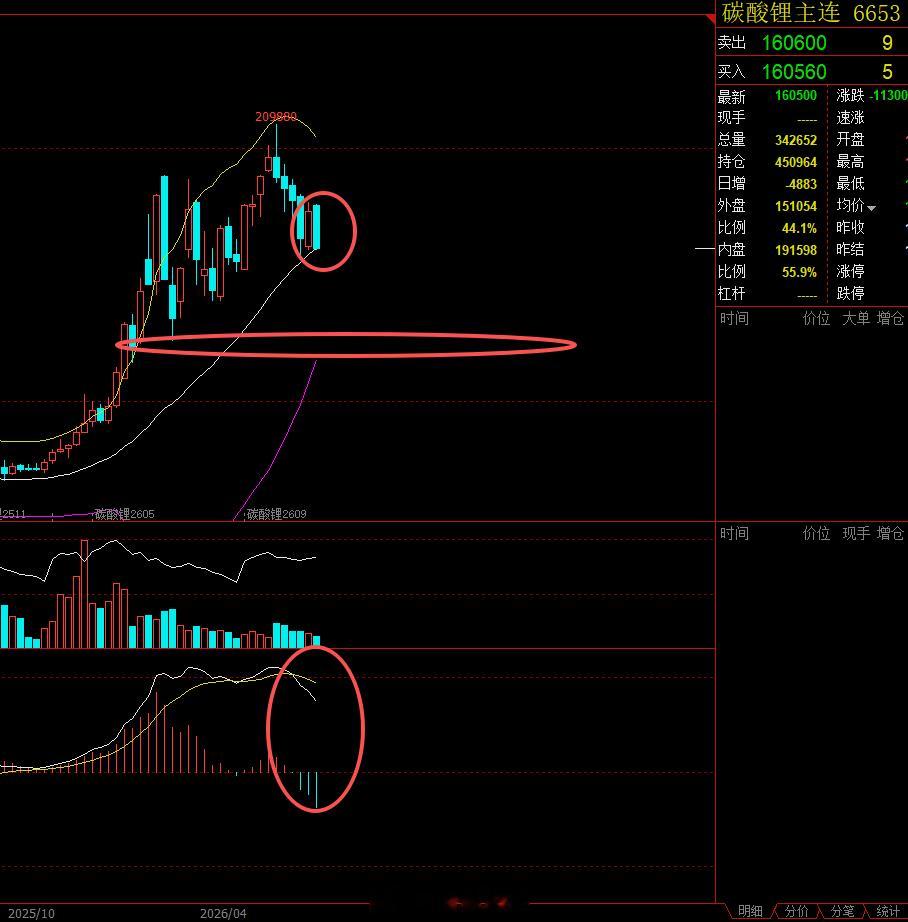Switch to the 分笔 tab

tap(842, 911)
